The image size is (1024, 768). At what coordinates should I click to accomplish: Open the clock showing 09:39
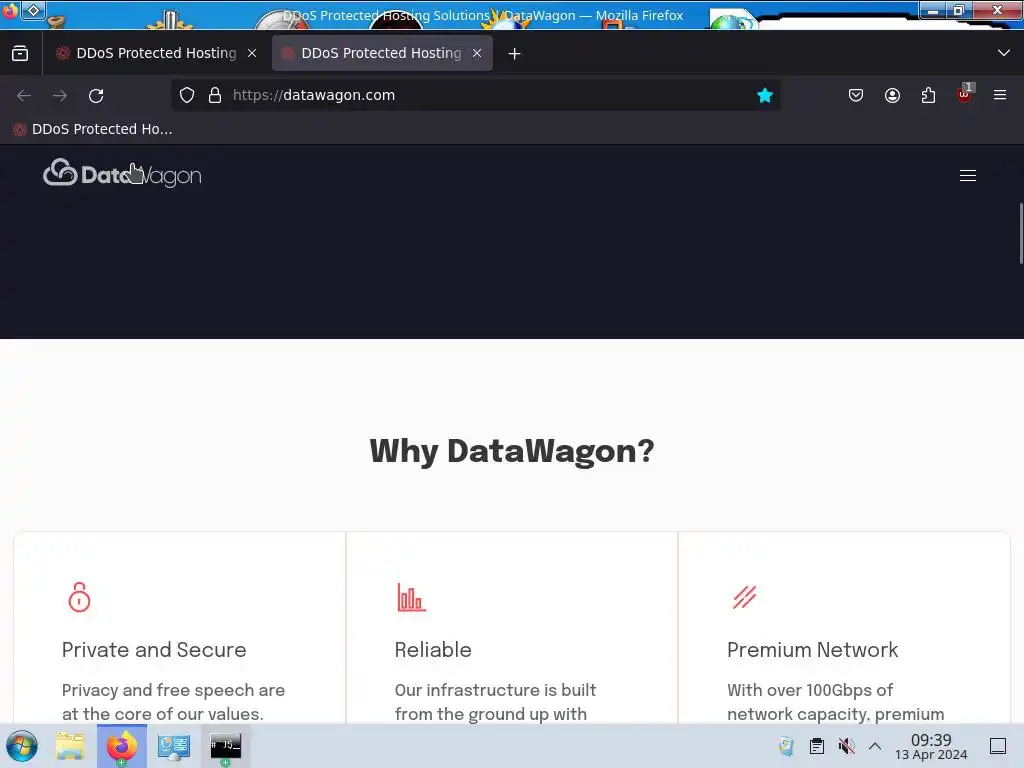click(x=931, y=746)
